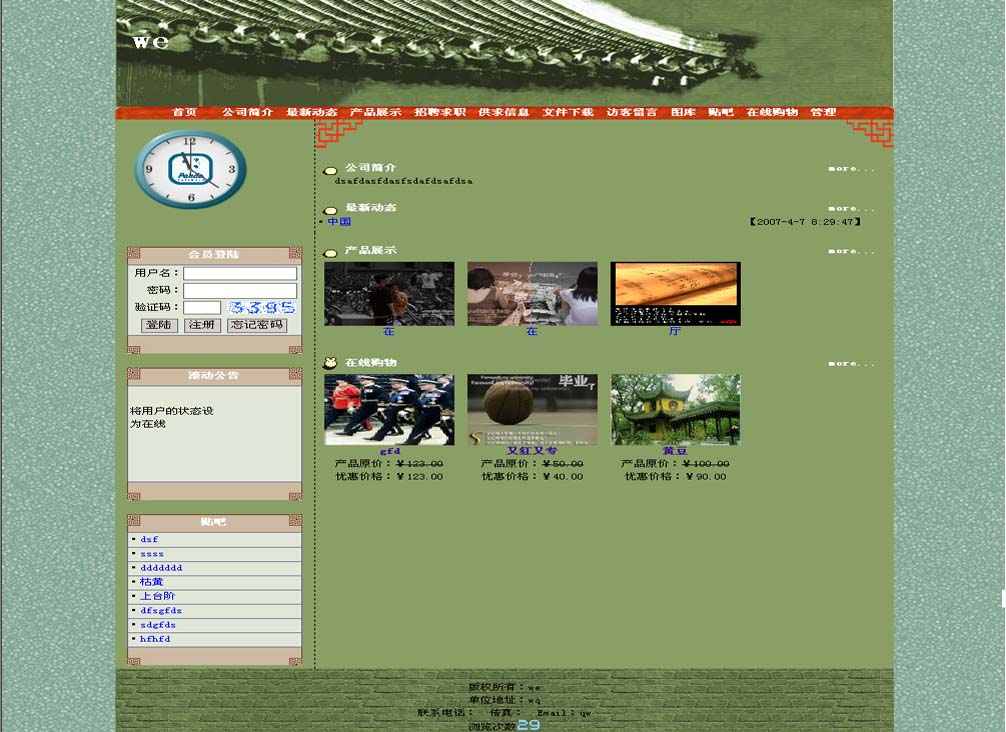Open the 中国 news link
Image resolution: width=1006 pixels, height=732 pixels.
pos(339,222)
